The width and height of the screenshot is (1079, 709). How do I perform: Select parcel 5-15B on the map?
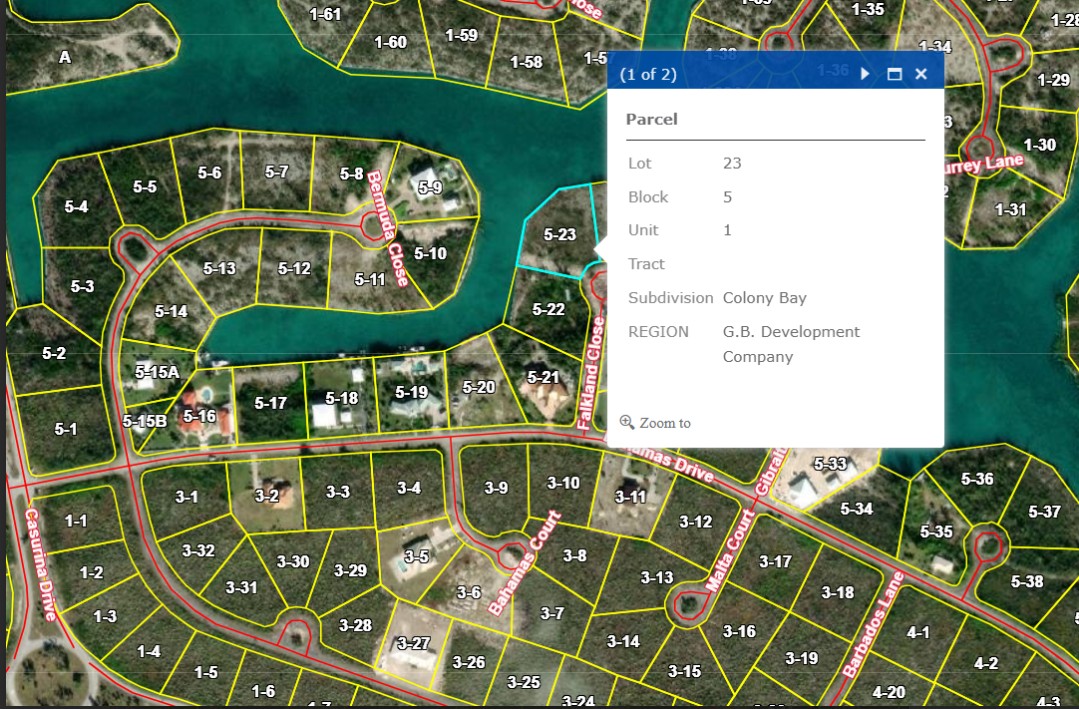click(144, 421)
